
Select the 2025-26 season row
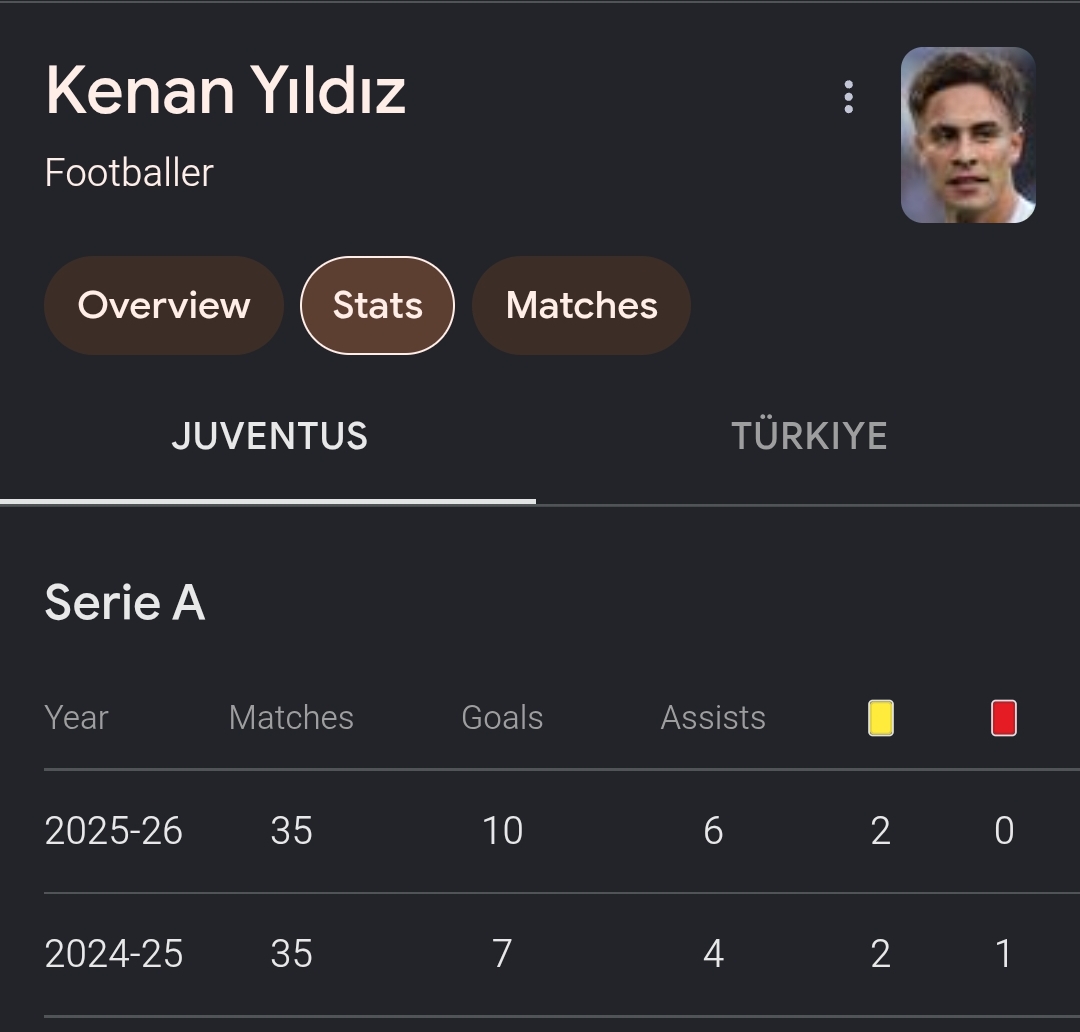pos(562,831)
